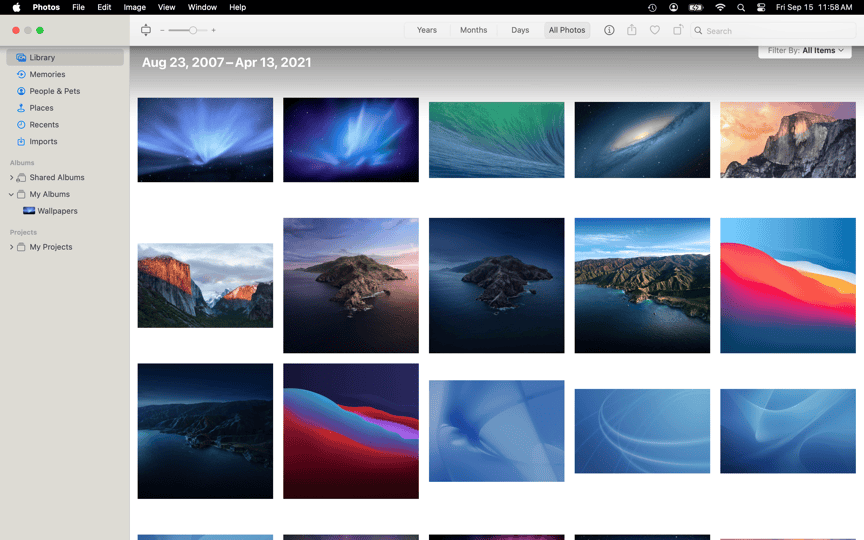This screenshot has width=864, height=540.
Task: Open the Photos app menu
Action: 46,7
